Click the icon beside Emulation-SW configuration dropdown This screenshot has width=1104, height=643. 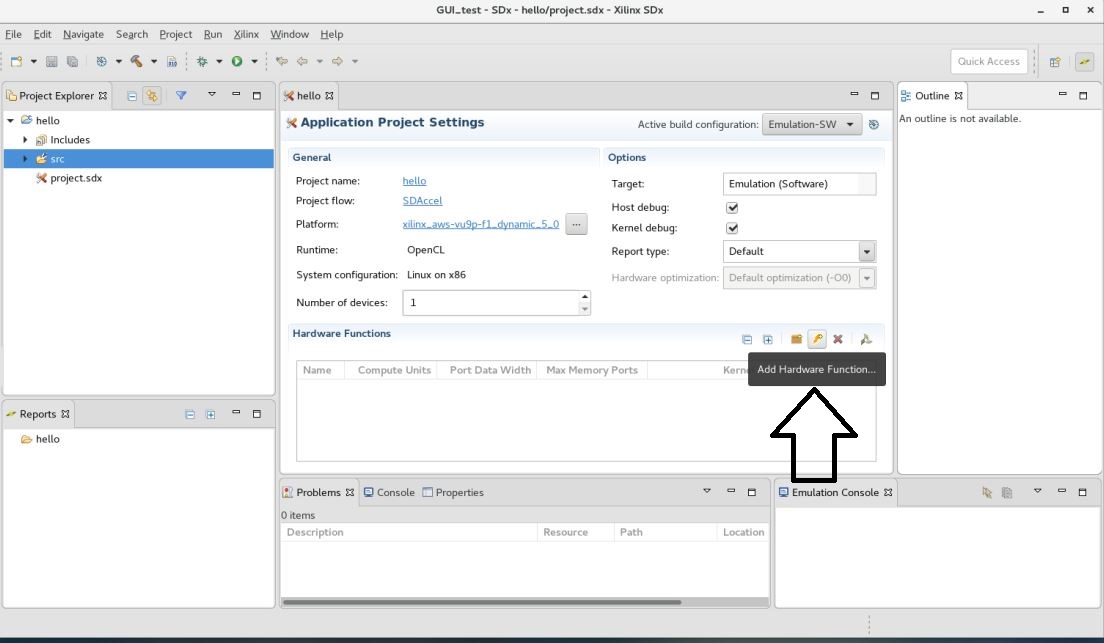(x=874, y=125)
